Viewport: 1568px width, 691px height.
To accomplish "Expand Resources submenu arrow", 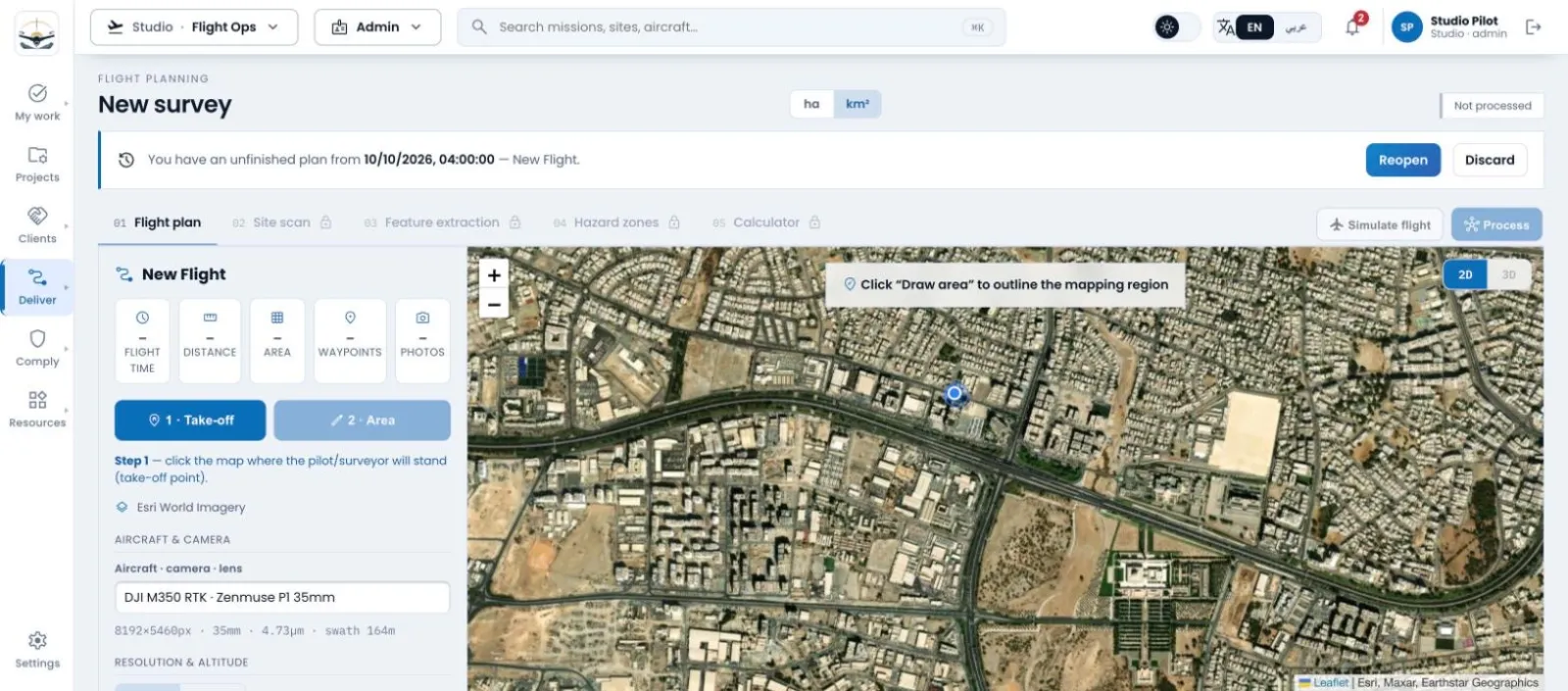I will click(x=67, y=410).
